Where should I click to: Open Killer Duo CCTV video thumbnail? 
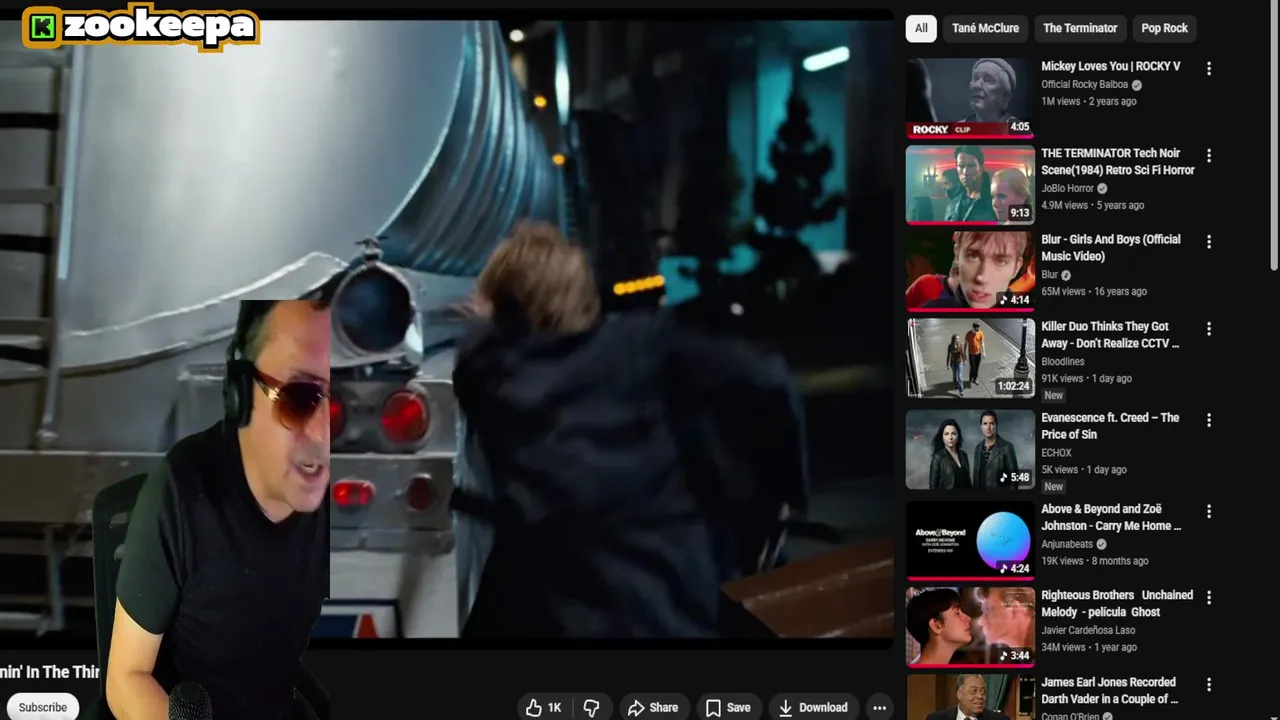coord(970,357)
